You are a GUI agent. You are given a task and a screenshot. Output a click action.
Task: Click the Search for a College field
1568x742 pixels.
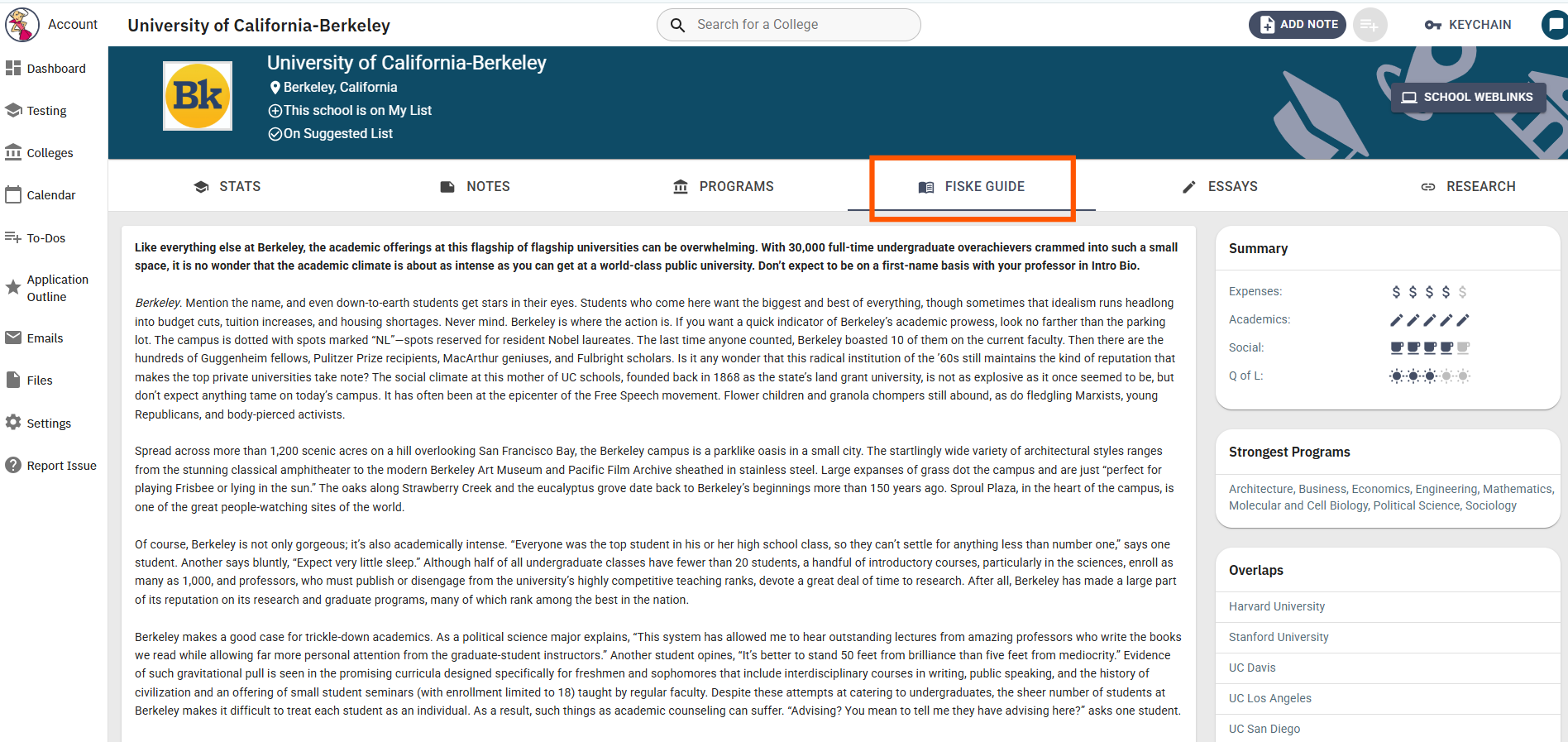point(788,25)
